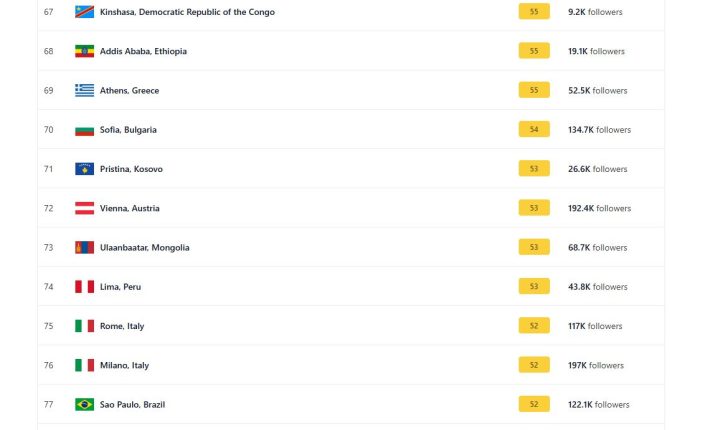728x430 pixels.
Task: Click the Mongolia flag icon
Action: click(84, 248)
